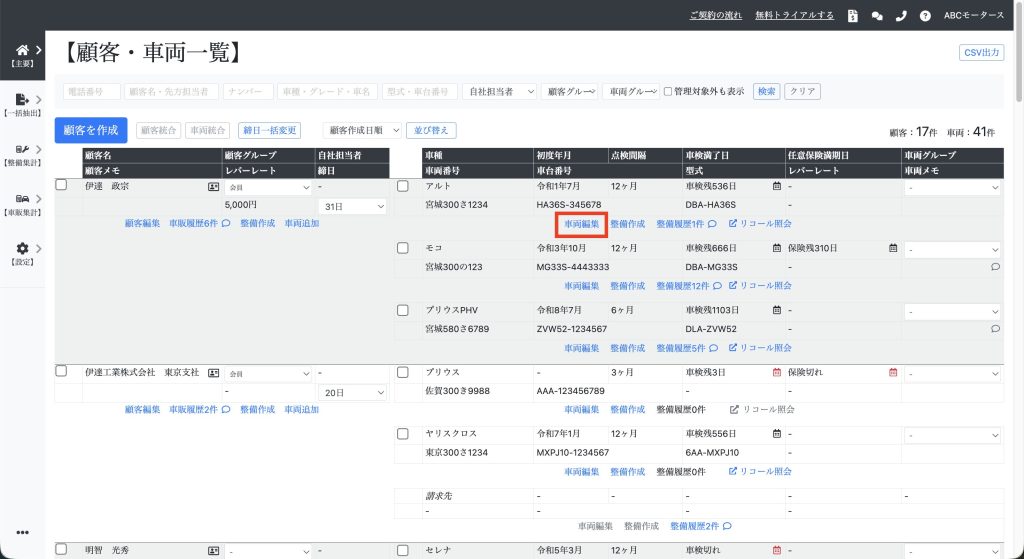The height and width of the screenshot is (559, 1024).
Task: Click the 並び替え button
Action: tap(431, 130)
